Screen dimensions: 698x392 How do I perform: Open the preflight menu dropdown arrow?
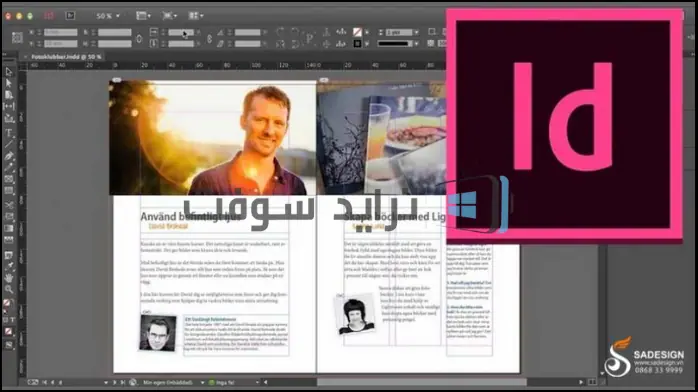pyautogui.click(x=257, y=382)
